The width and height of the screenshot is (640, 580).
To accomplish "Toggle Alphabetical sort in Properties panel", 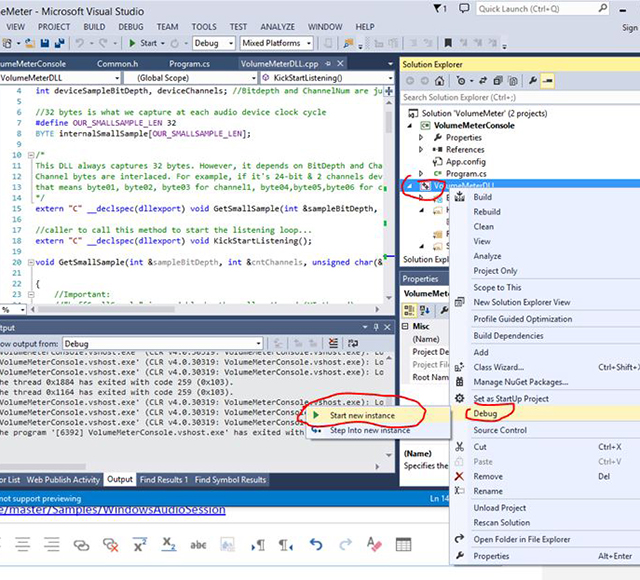I will (424, 311).
